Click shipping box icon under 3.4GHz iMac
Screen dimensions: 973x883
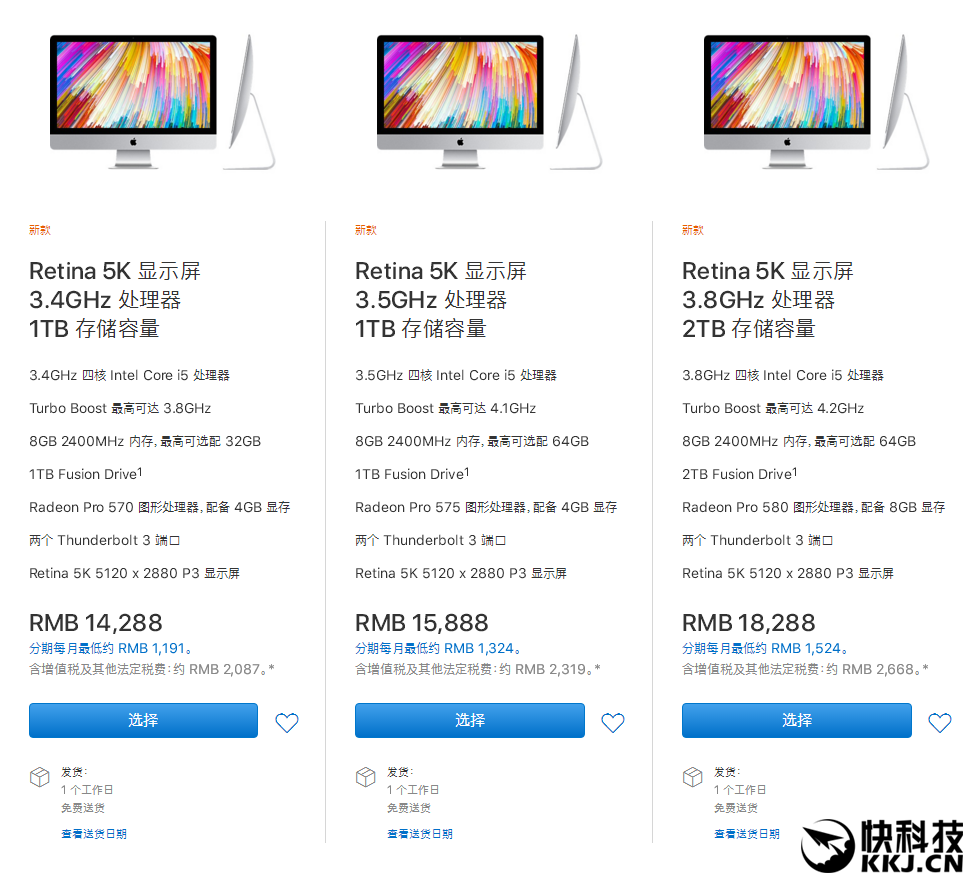(40, 777)
